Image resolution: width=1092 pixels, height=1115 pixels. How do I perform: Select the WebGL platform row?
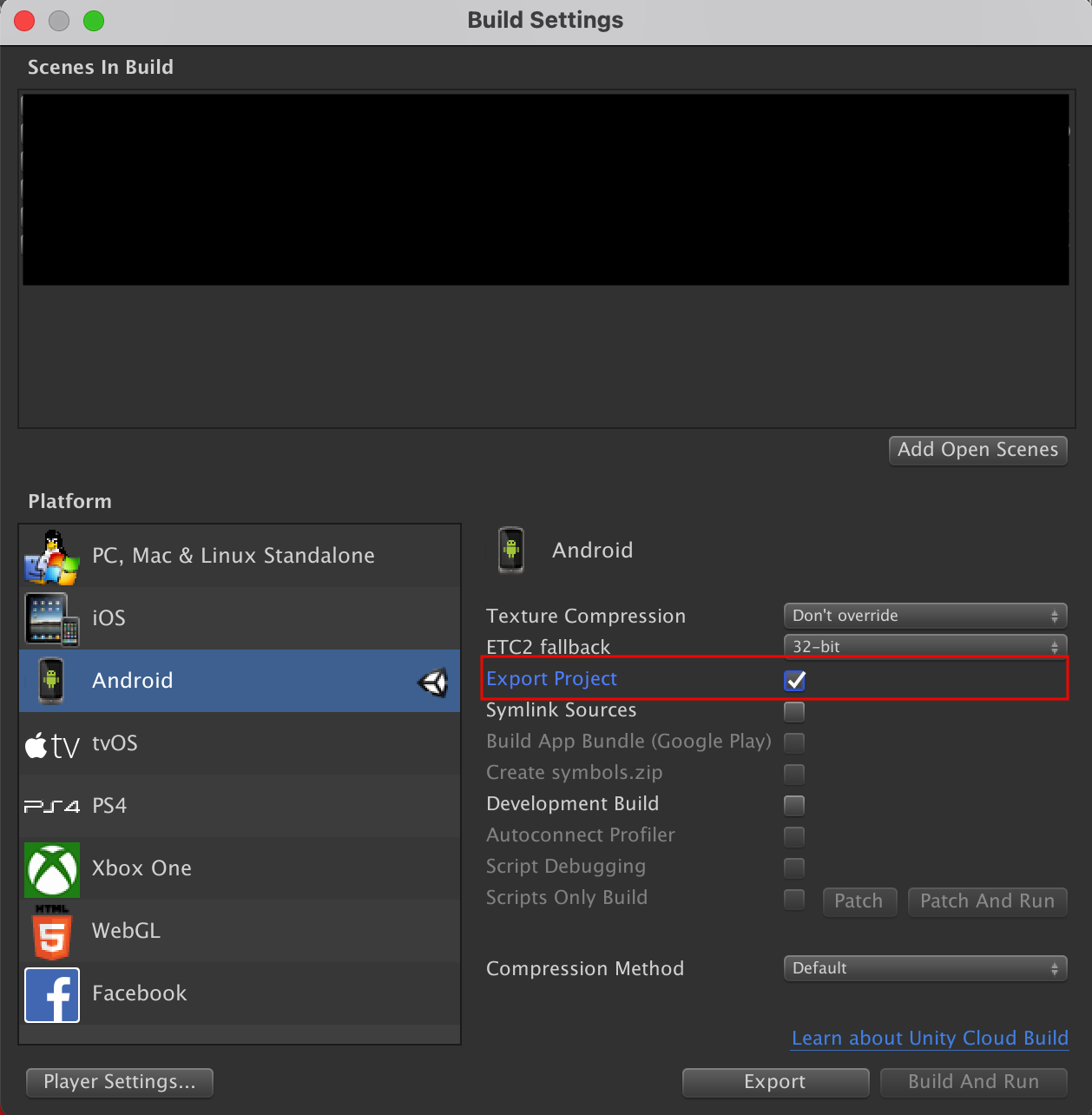coord(240,931)
